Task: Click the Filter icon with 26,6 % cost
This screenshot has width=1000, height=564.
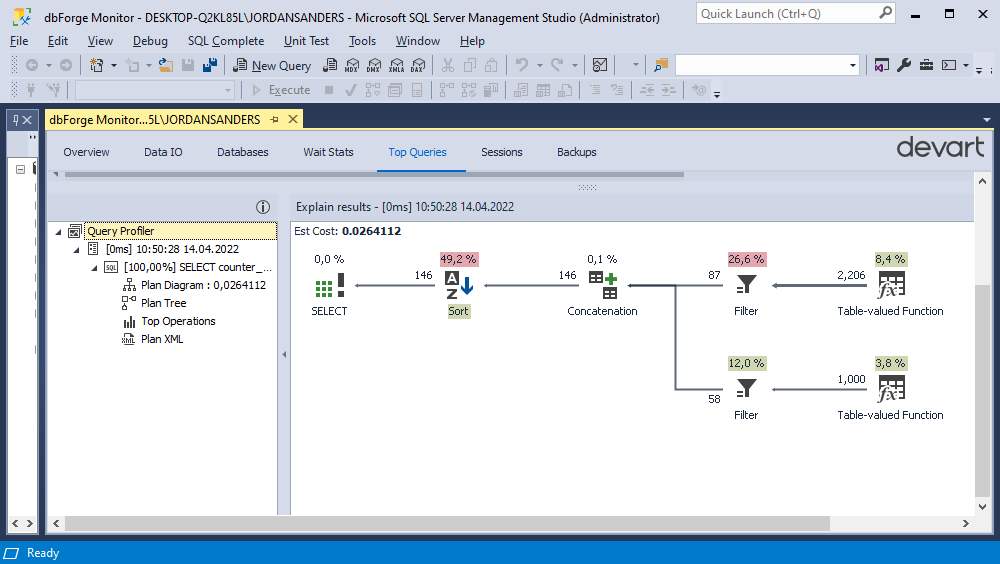Action: coord(746,285)
